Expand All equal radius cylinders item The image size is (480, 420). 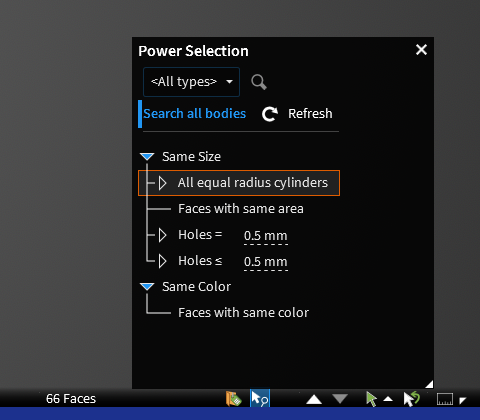pos(162,183)
